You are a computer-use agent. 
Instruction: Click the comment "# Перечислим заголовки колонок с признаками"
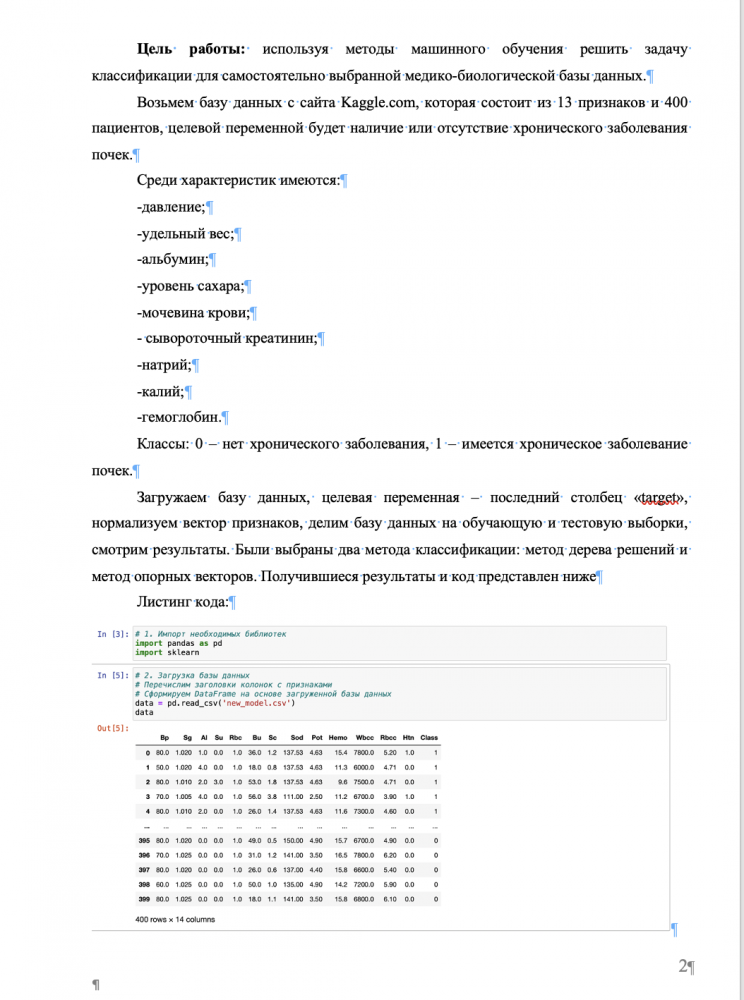[x=233, y=684]
